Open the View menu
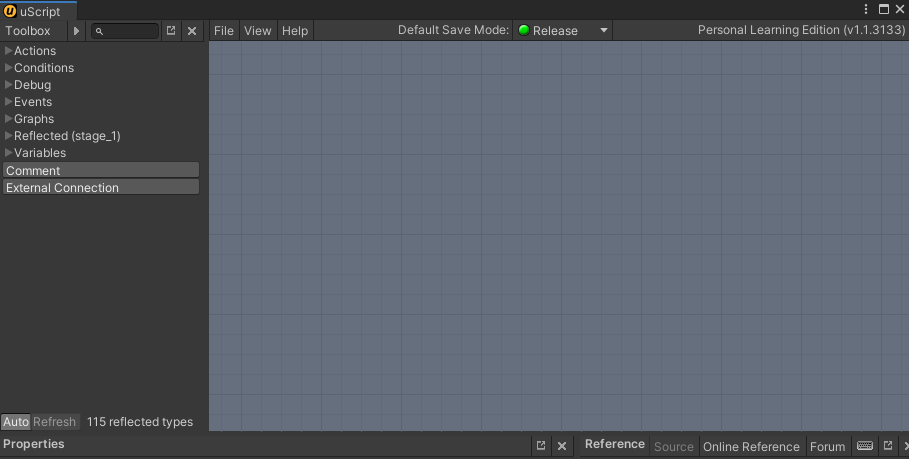Screen dimensions: 909x459 click(x=257, y=31)
